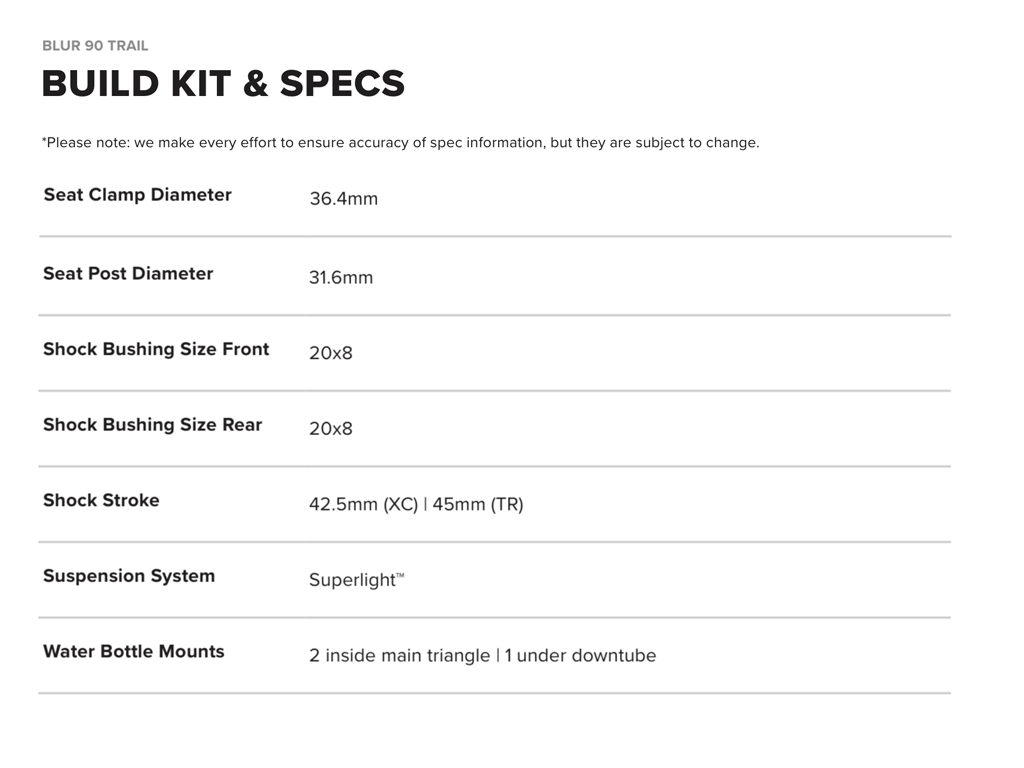Click the trademark symbol after Superlight

400,575
